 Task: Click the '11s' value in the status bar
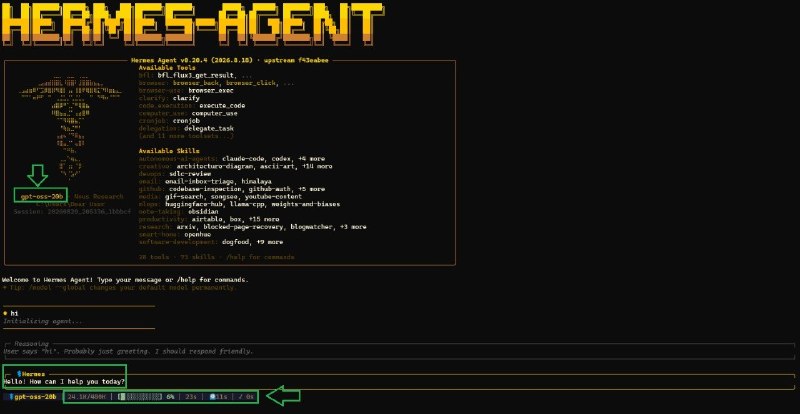click(x=221, y=397)
